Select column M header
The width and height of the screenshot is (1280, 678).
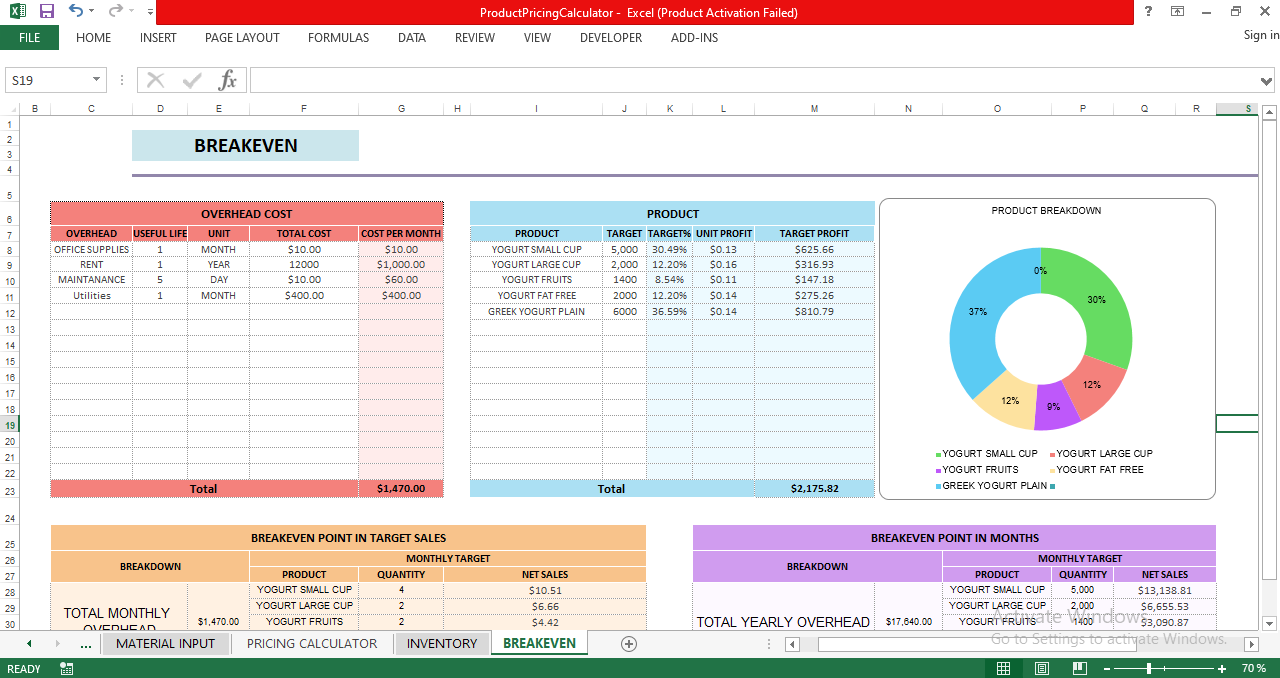tap(814, 109)
